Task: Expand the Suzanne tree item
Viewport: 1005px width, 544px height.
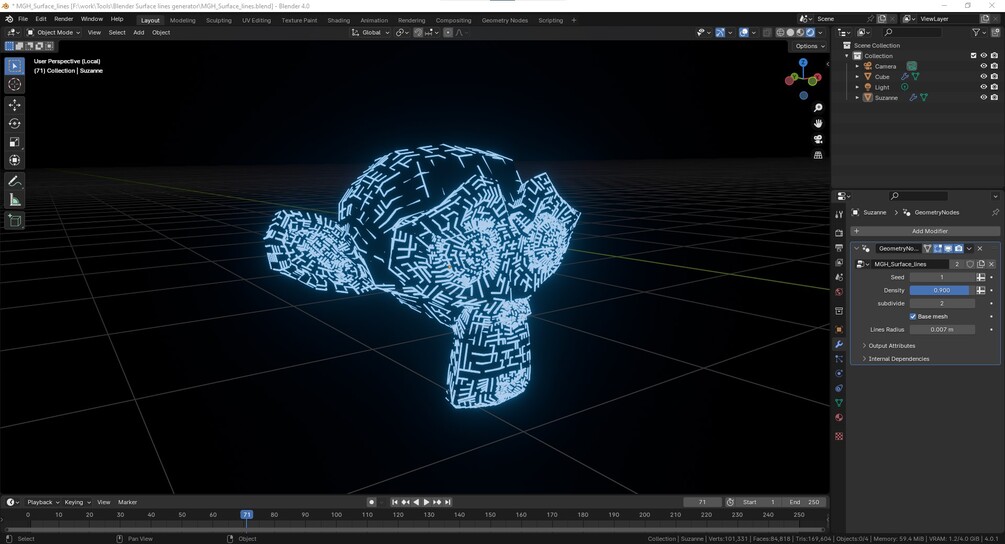Action: point(857,97)
